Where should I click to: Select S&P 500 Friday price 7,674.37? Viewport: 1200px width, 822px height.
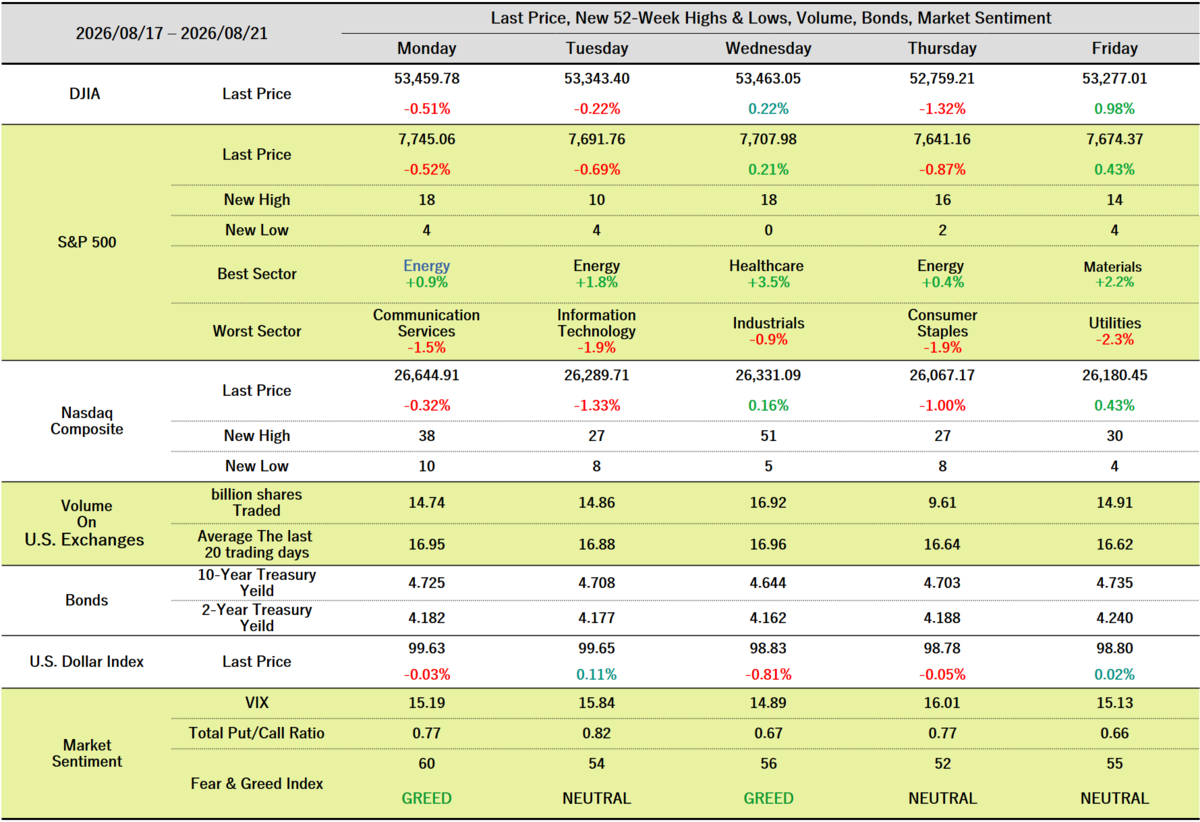click(x=1115, y=138)
